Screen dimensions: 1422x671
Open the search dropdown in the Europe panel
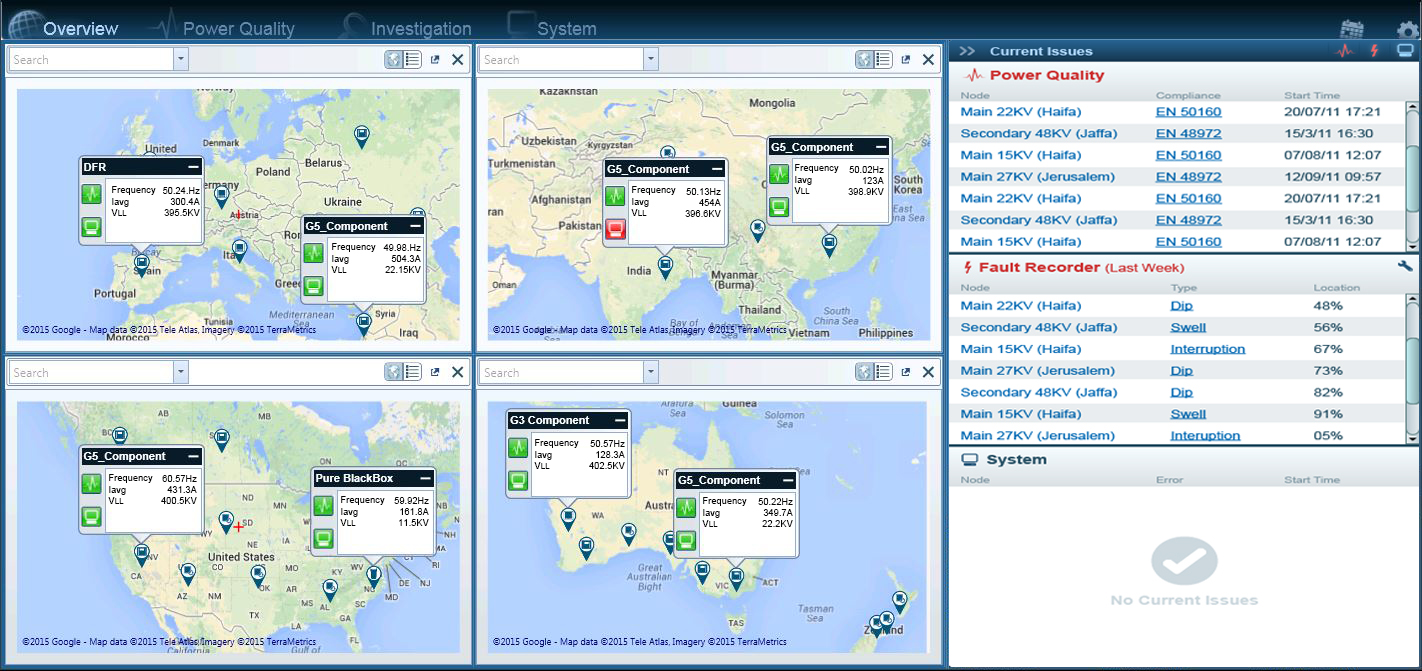(181, 60)
